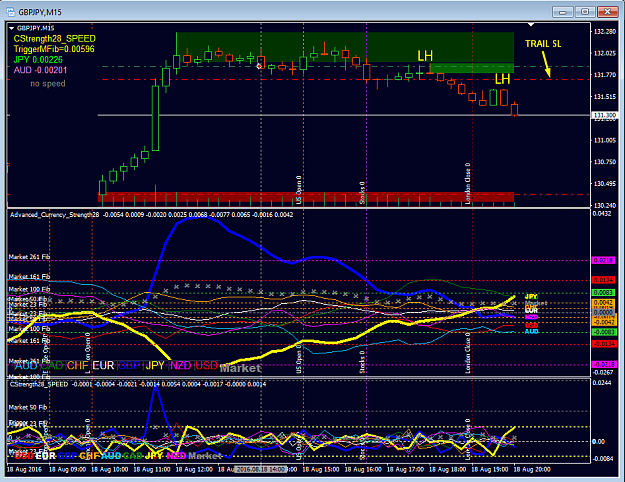625x482 pixels.
Task: Open the chart menu triangle beside GBPJPY,M15 label
Action: [x=11, y=28]
